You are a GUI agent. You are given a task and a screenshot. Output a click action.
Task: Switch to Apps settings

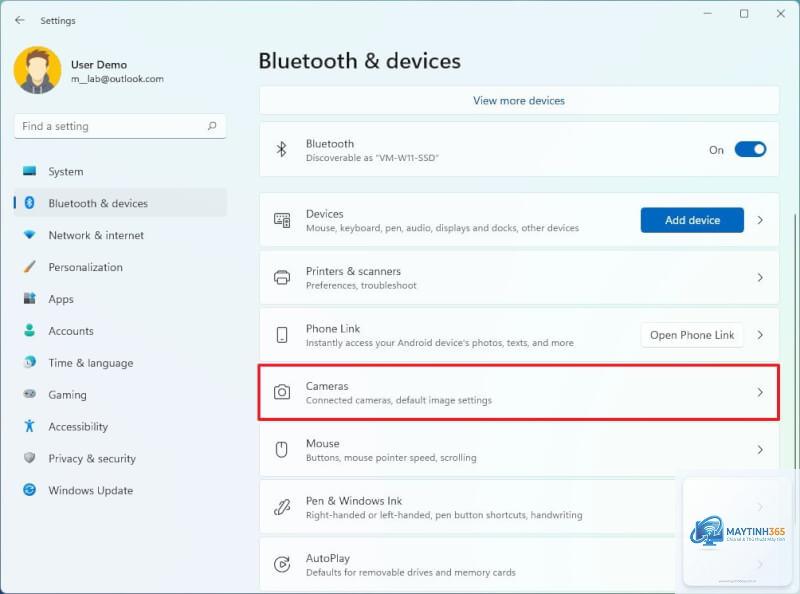(x=120, y=299)
